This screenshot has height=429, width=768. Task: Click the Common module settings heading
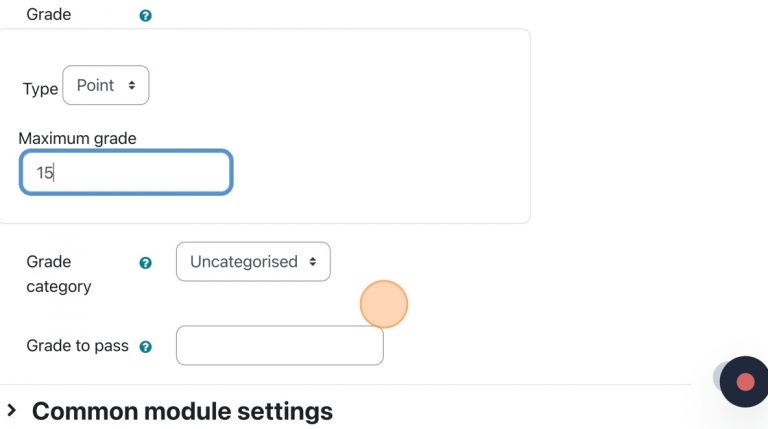pos(182,410)
